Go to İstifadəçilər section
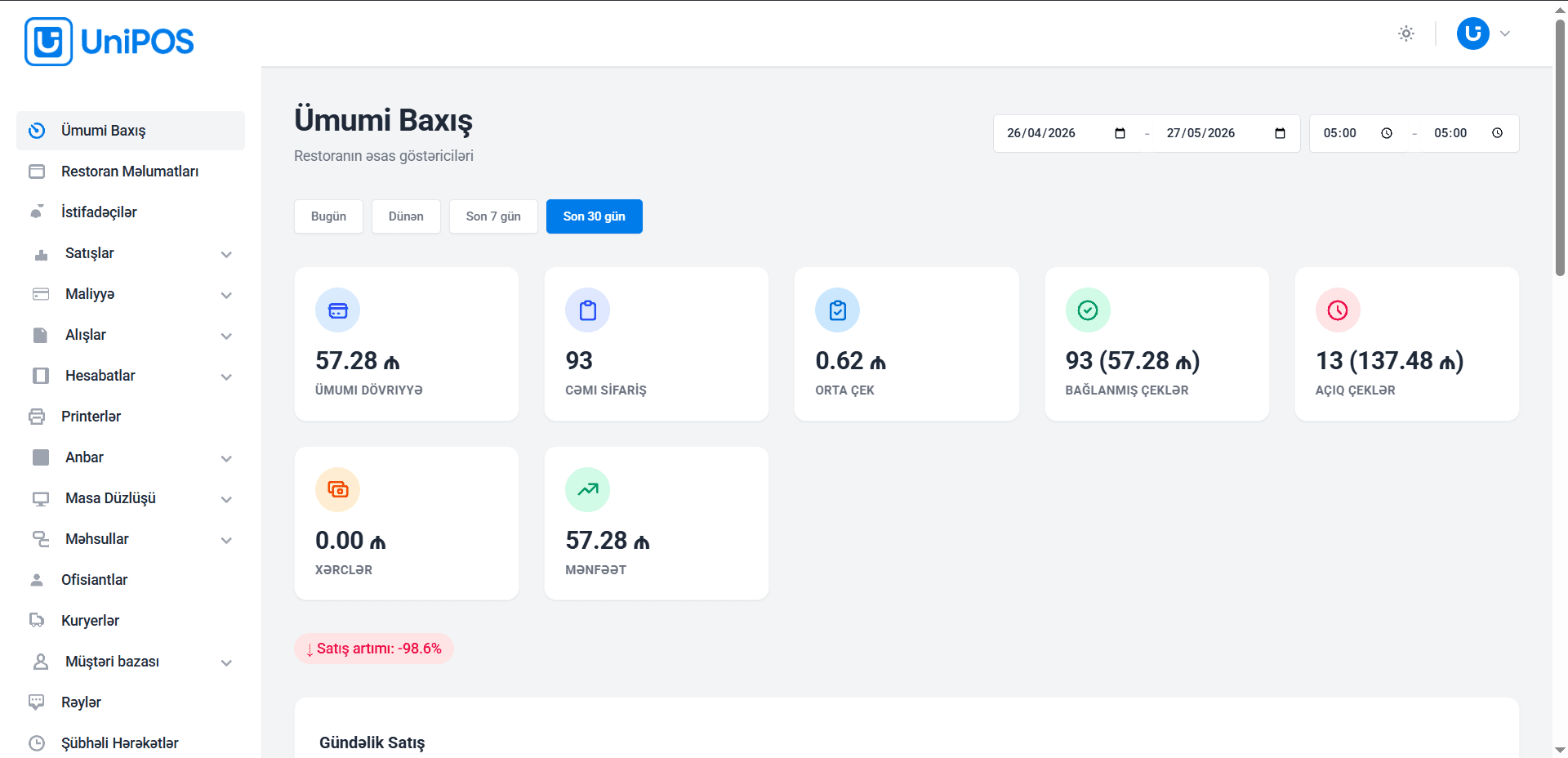Image resolution: width=1568 pixels, height=758 pixels. (x=131, y=212)
